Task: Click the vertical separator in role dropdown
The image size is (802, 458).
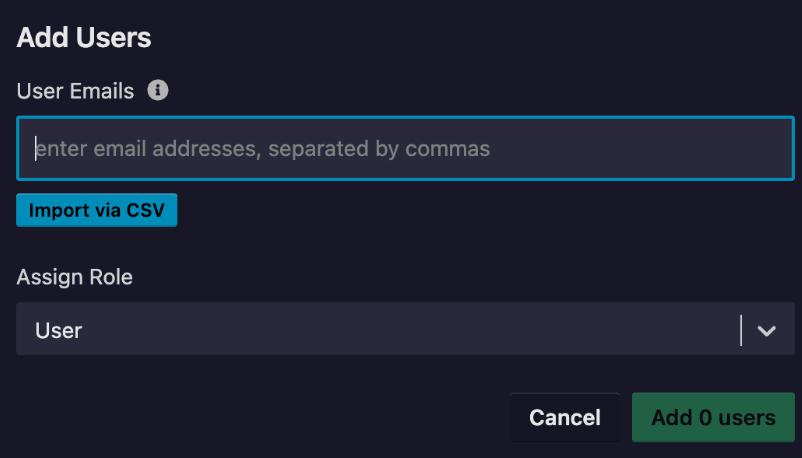Action: 741,330
